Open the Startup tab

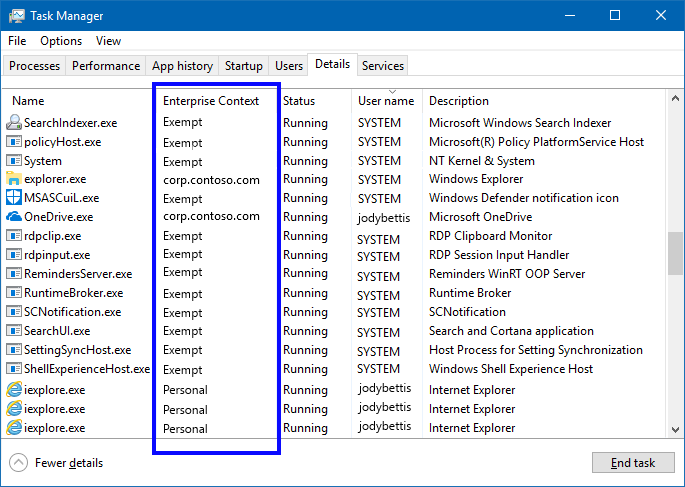[x=244, y=66]
